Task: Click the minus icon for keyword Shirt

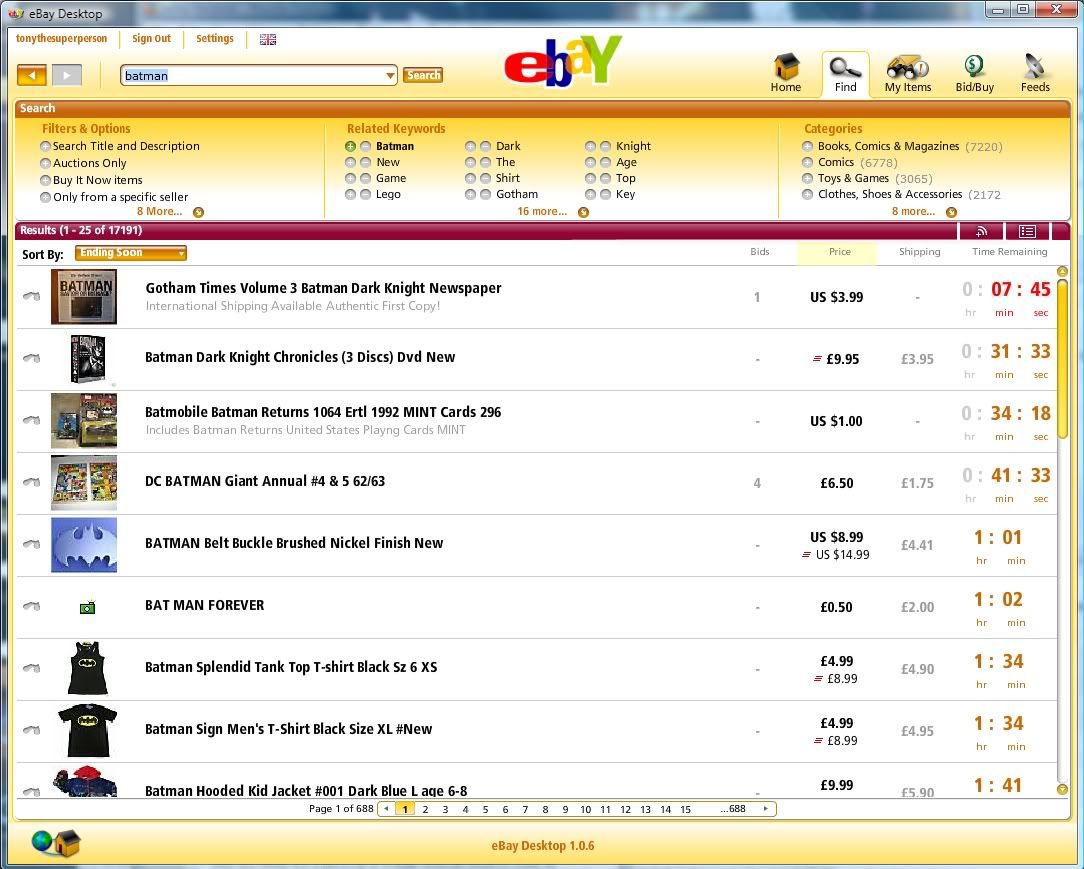Action: 485,178
